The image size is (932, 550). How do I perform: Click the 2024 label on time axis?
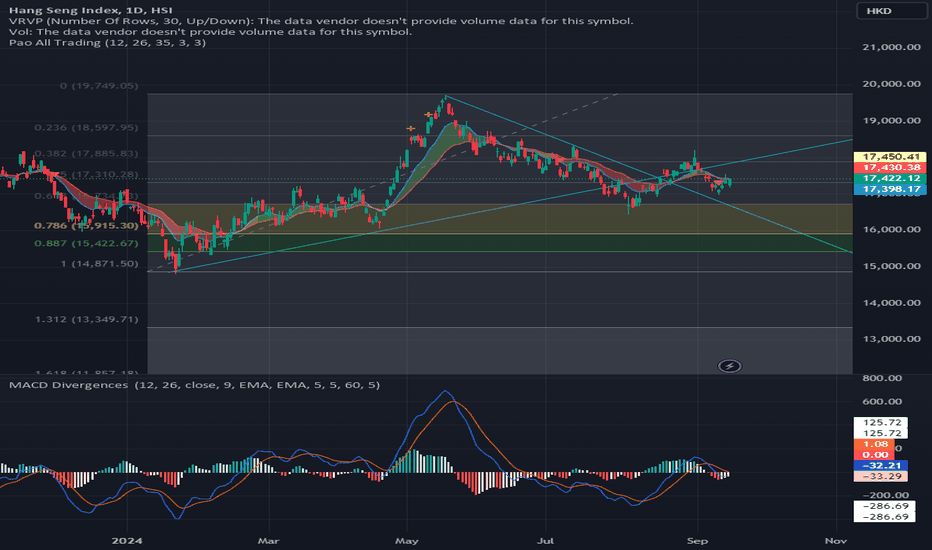[x=127, y=540]
